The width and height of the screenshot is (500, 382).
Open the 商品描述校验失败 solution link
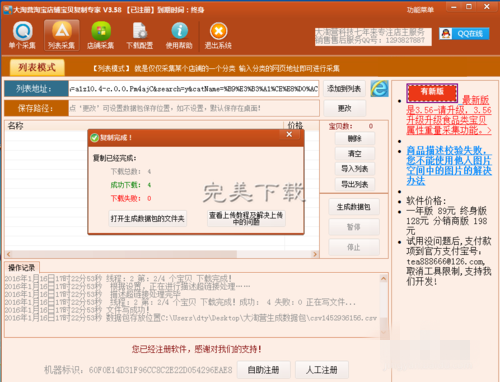[x=449, y=165]
